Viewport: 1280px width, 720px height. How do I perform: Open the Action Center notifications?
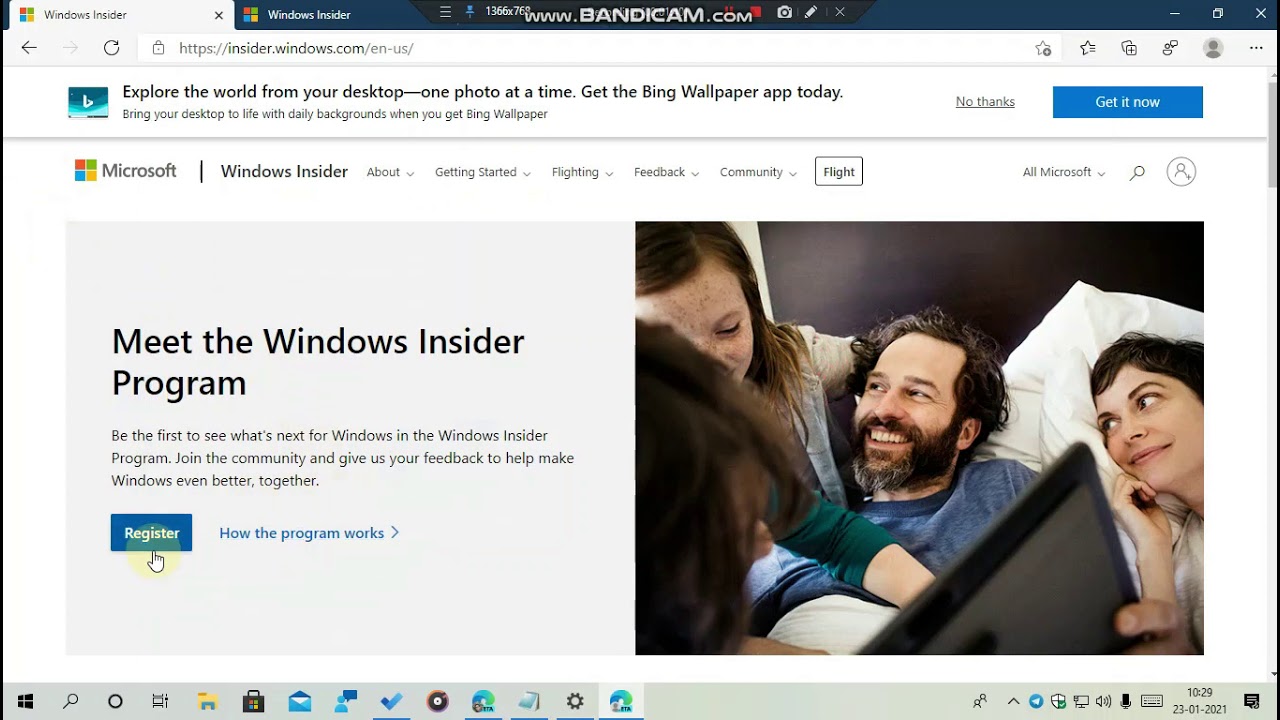[x=1251, y=701]
